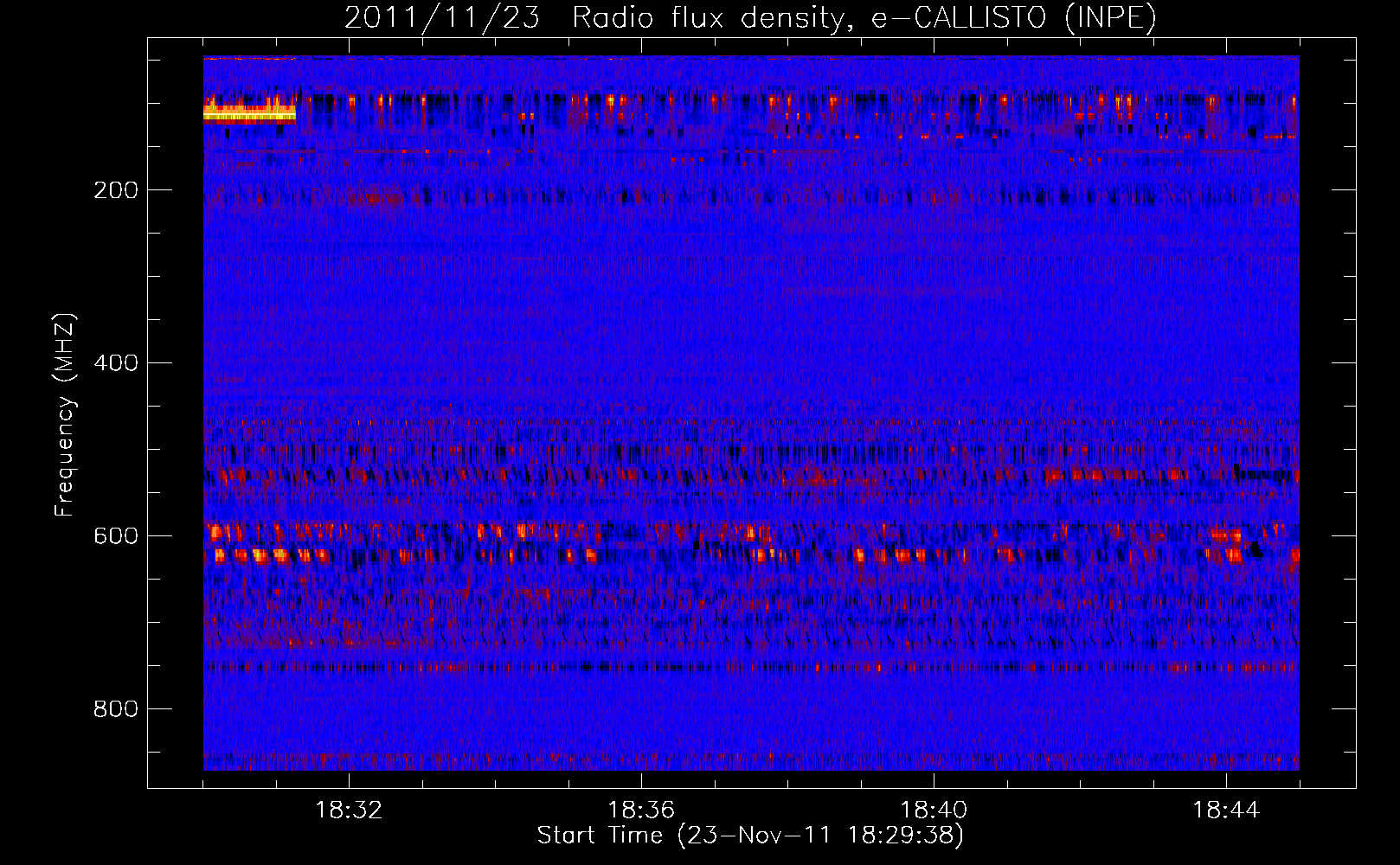The height and width of the screenshot is (865, 1400).
Task: Click the 200 frequency tick label
Action: tap(116, 190)
